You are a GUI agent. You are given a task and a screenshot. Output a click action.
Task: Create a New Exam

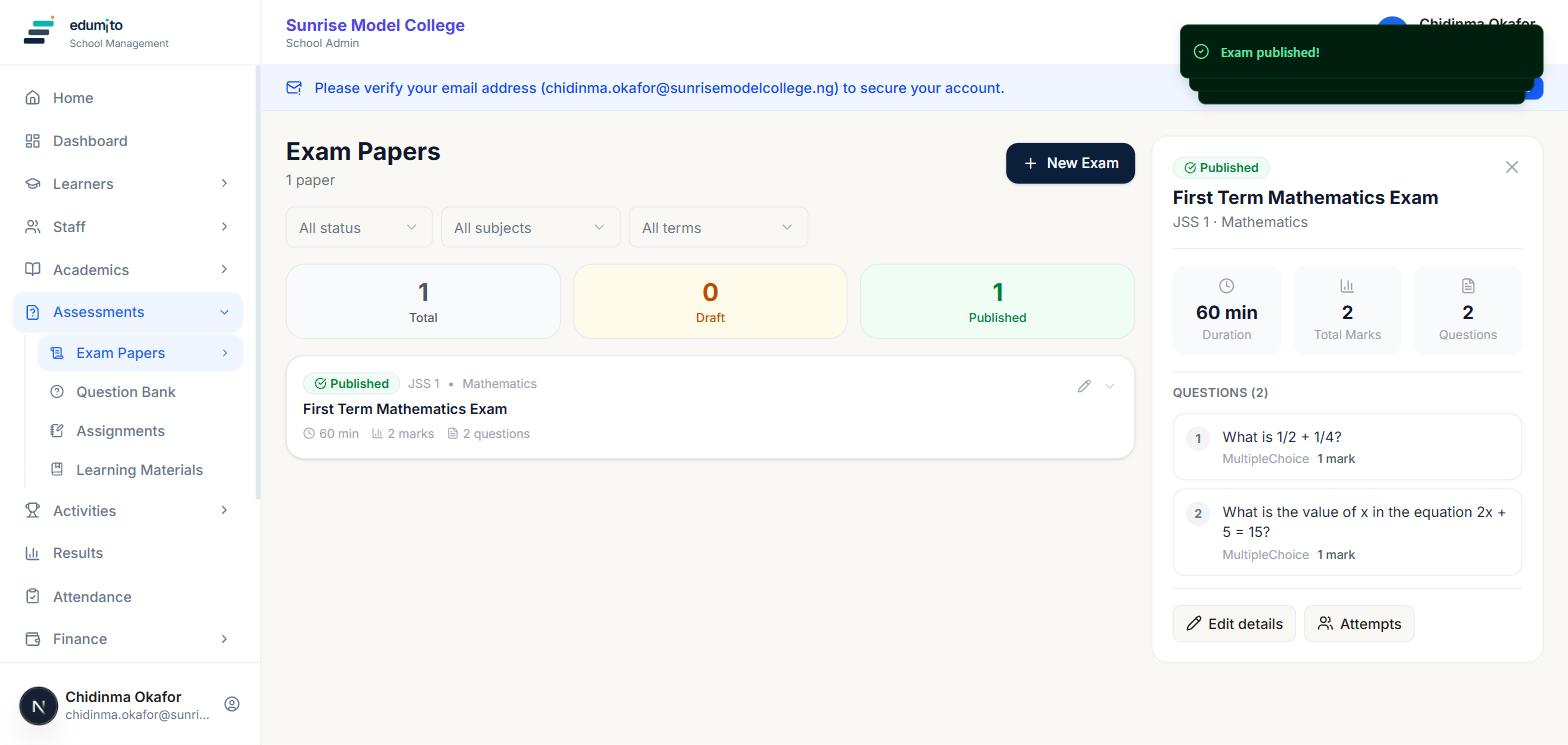coord(1070,163)
